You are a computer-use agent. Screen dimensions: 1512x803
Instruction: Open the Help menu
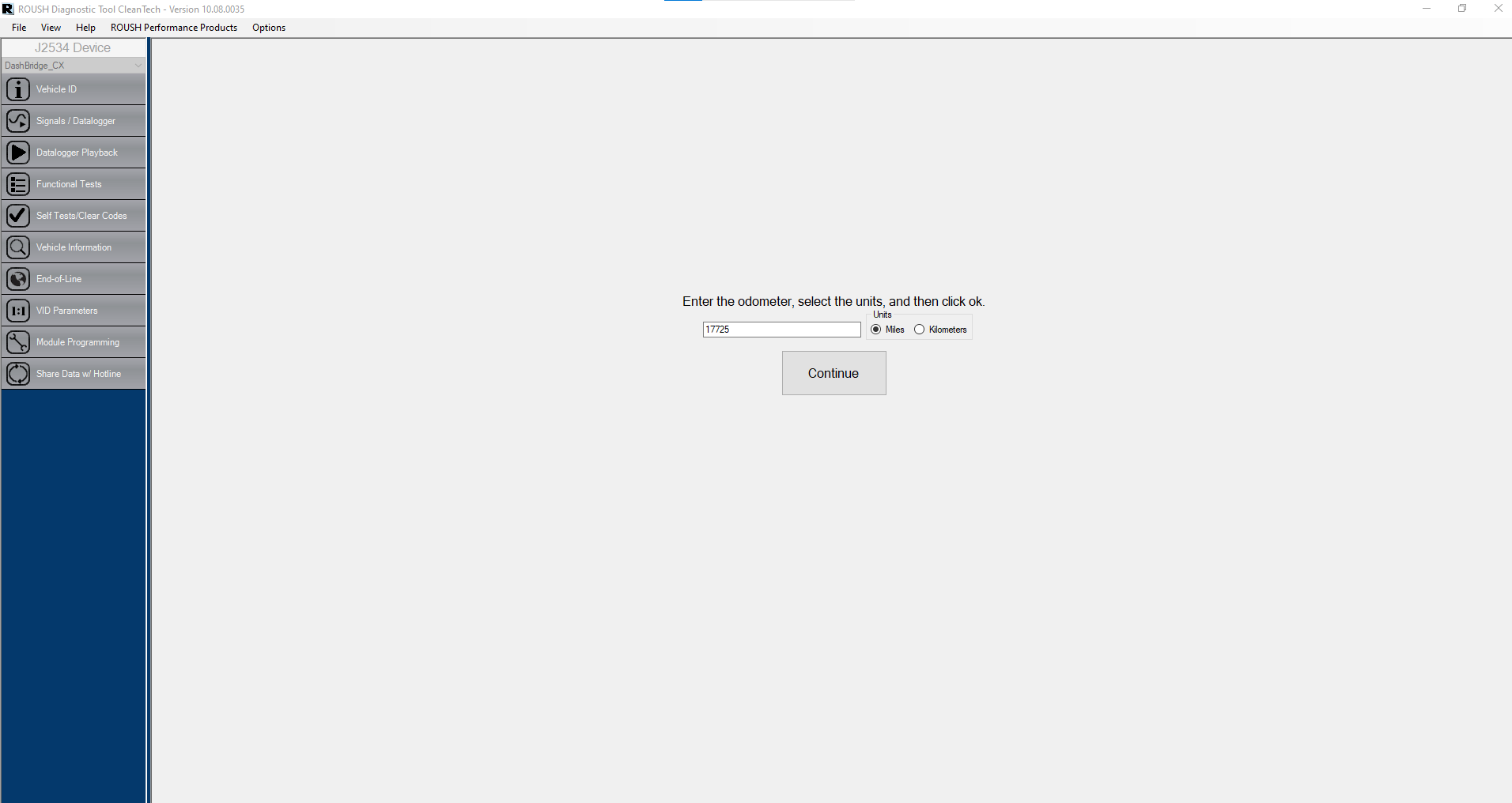(85, 27)
